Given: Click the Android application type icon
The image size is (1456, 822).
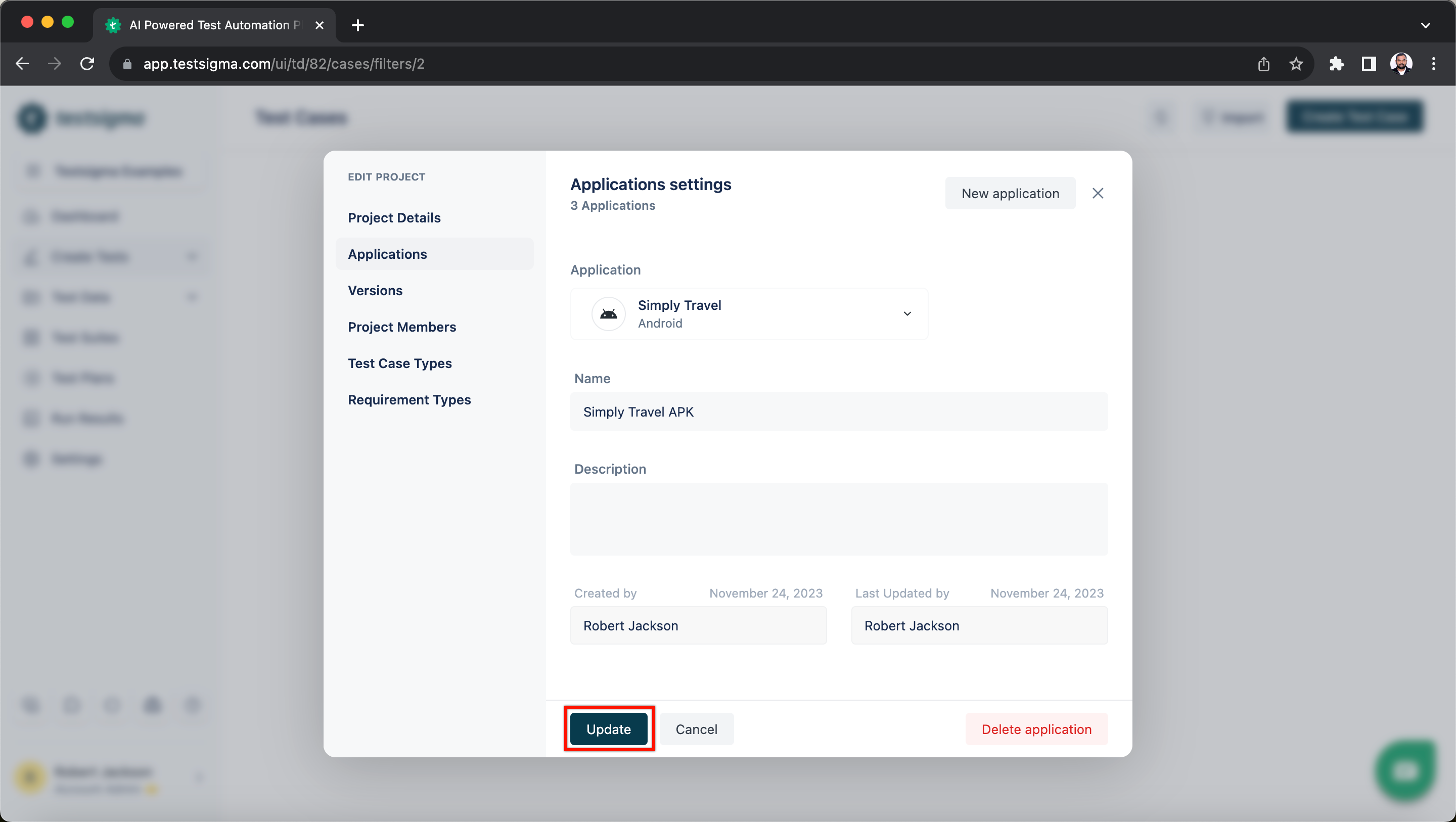Looking at the screenshot, I should coord(609,313).
